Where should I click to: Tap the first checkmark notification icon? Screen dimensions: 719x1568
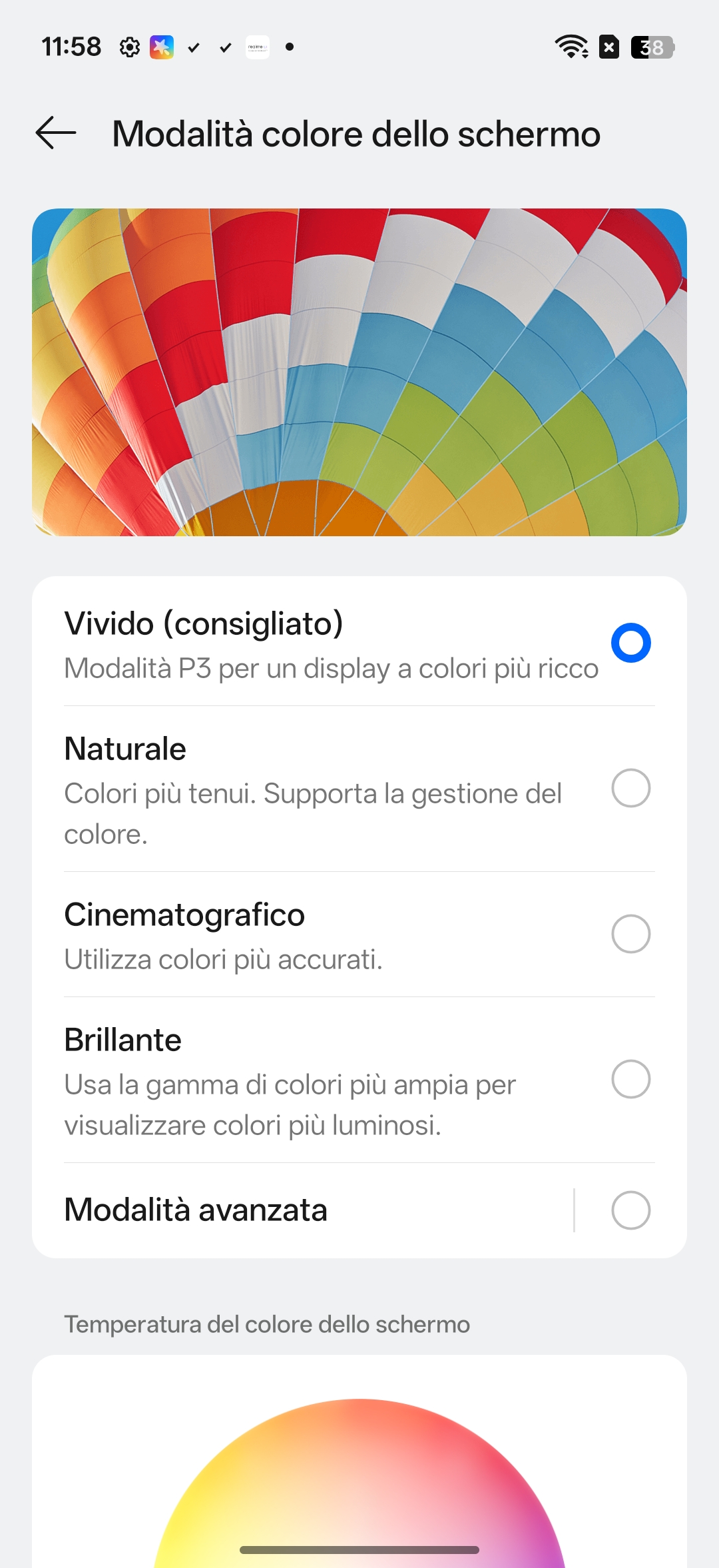pyautogui.click(x=194, y=47)
